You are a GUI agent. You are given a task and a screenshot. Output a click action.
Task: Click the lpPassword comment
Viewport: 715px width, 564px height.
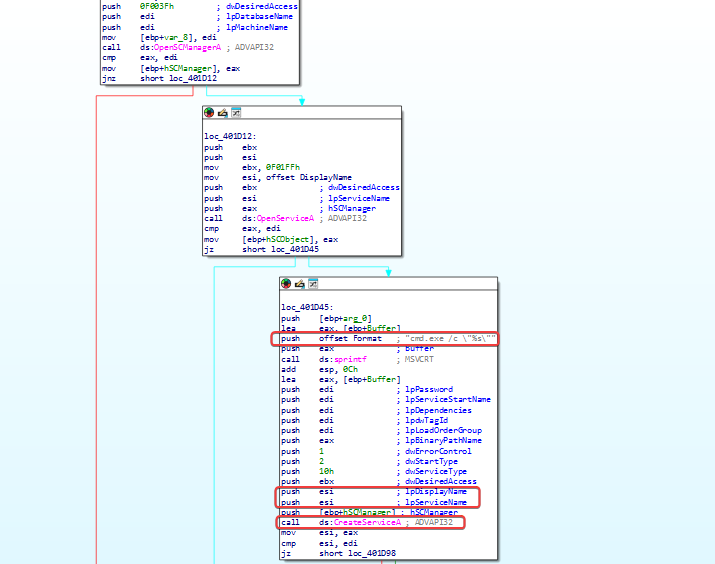tap(429, 389)
